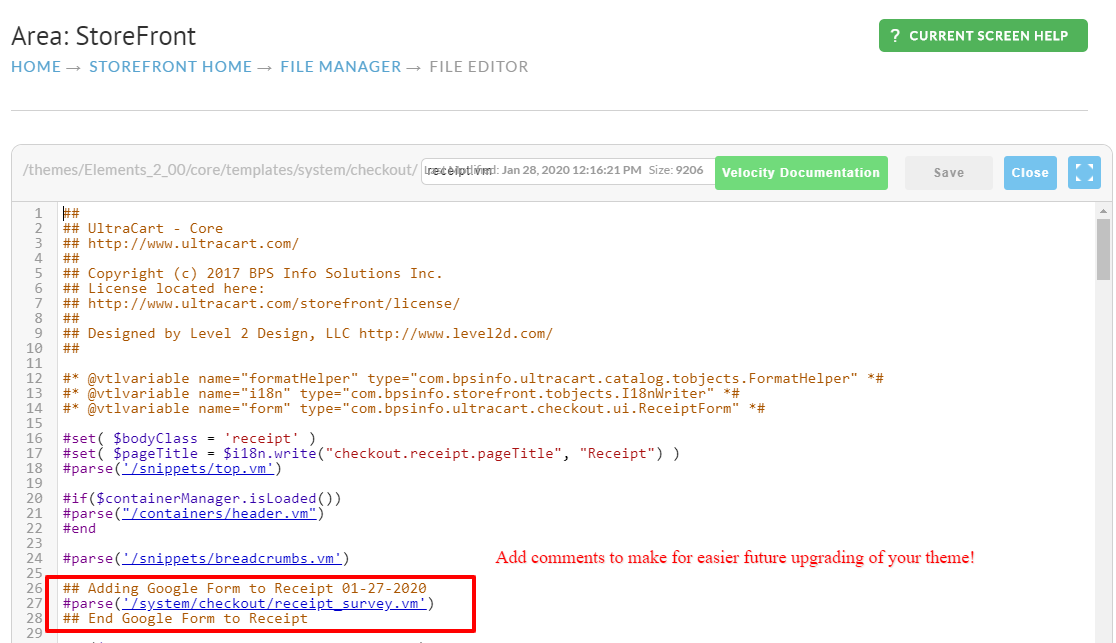Open the /snippets/breadcrumbs.vm link
The image size is (1116, 643).
point(232,558)
